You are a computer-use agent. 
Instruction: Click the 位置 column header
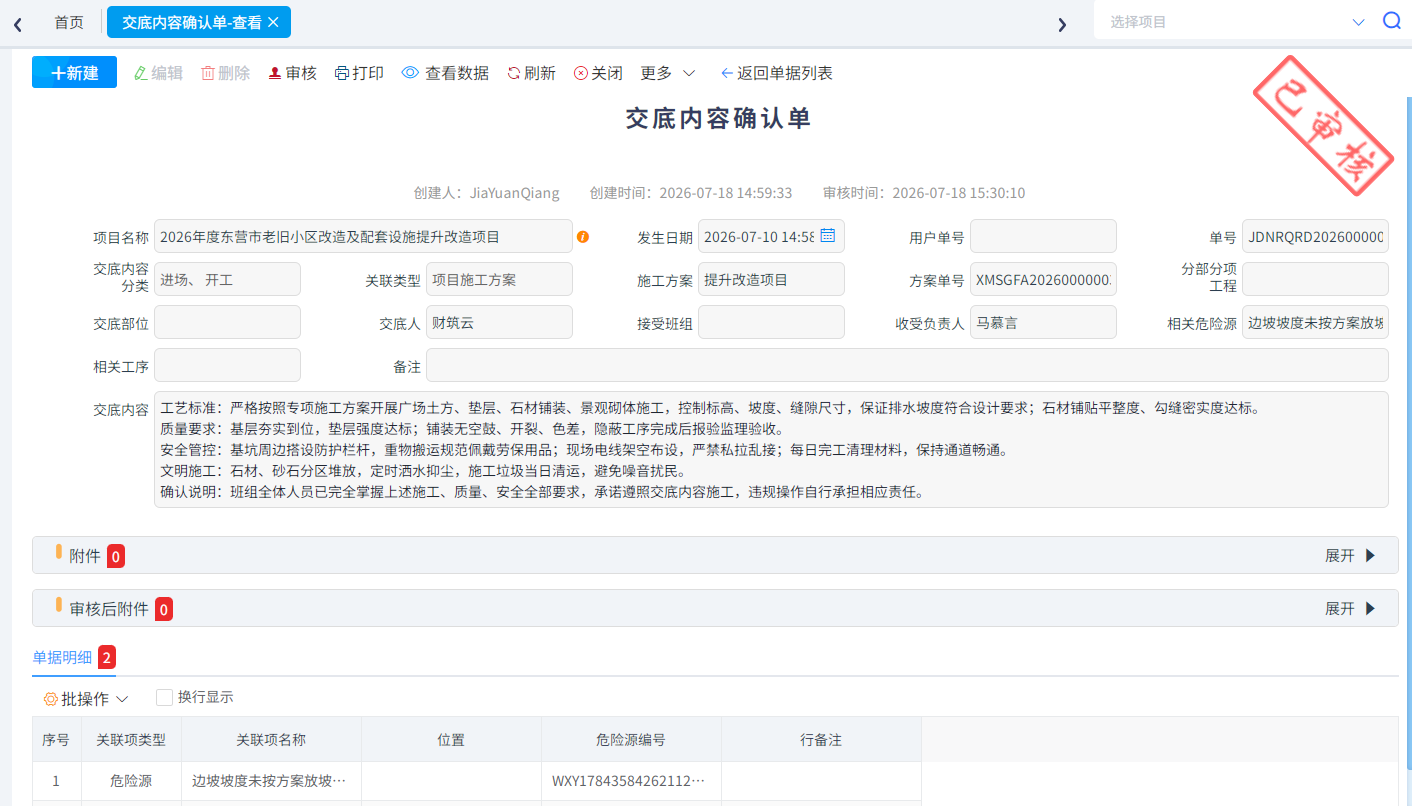[451, 740]
